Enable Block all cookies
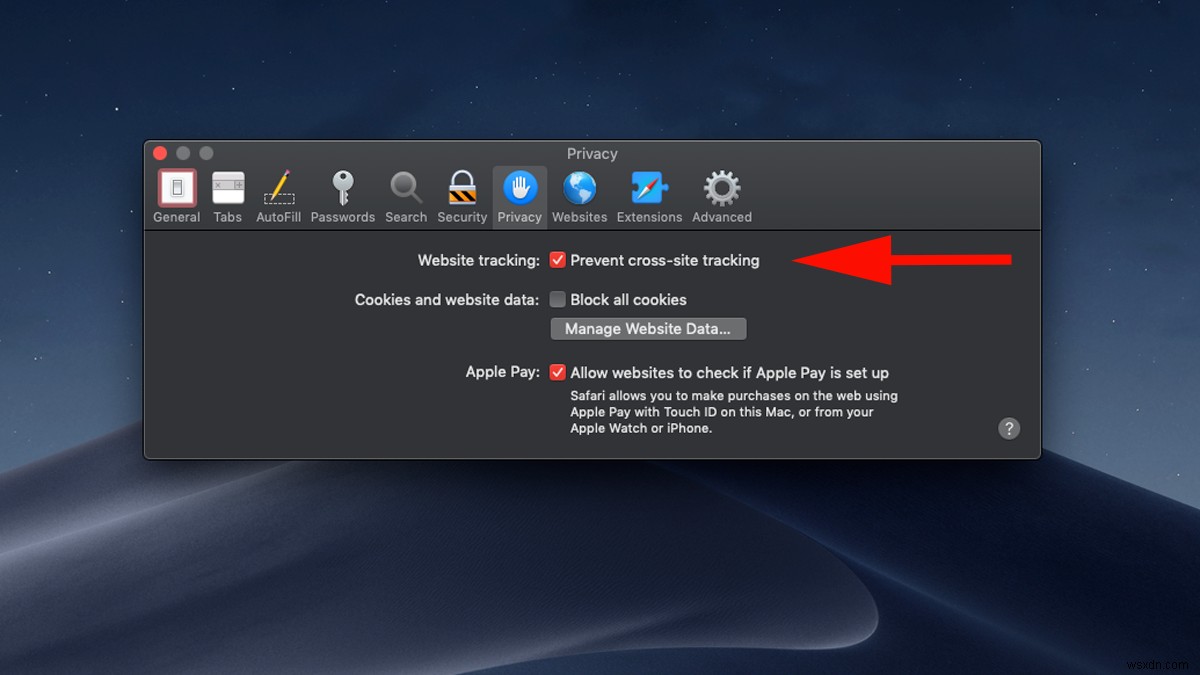The width and height of the screenshot is (1200, 675). 558,299
